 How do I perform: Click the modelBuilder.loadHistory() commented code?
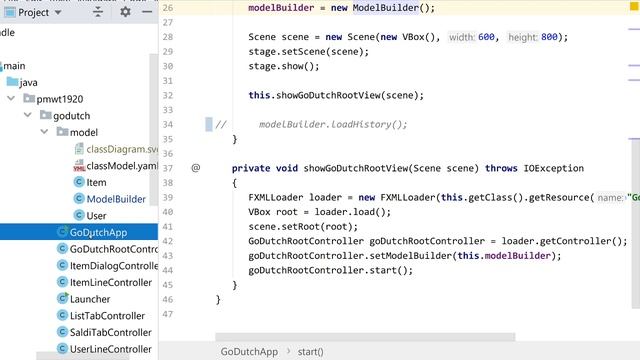(x=333, y=124)
